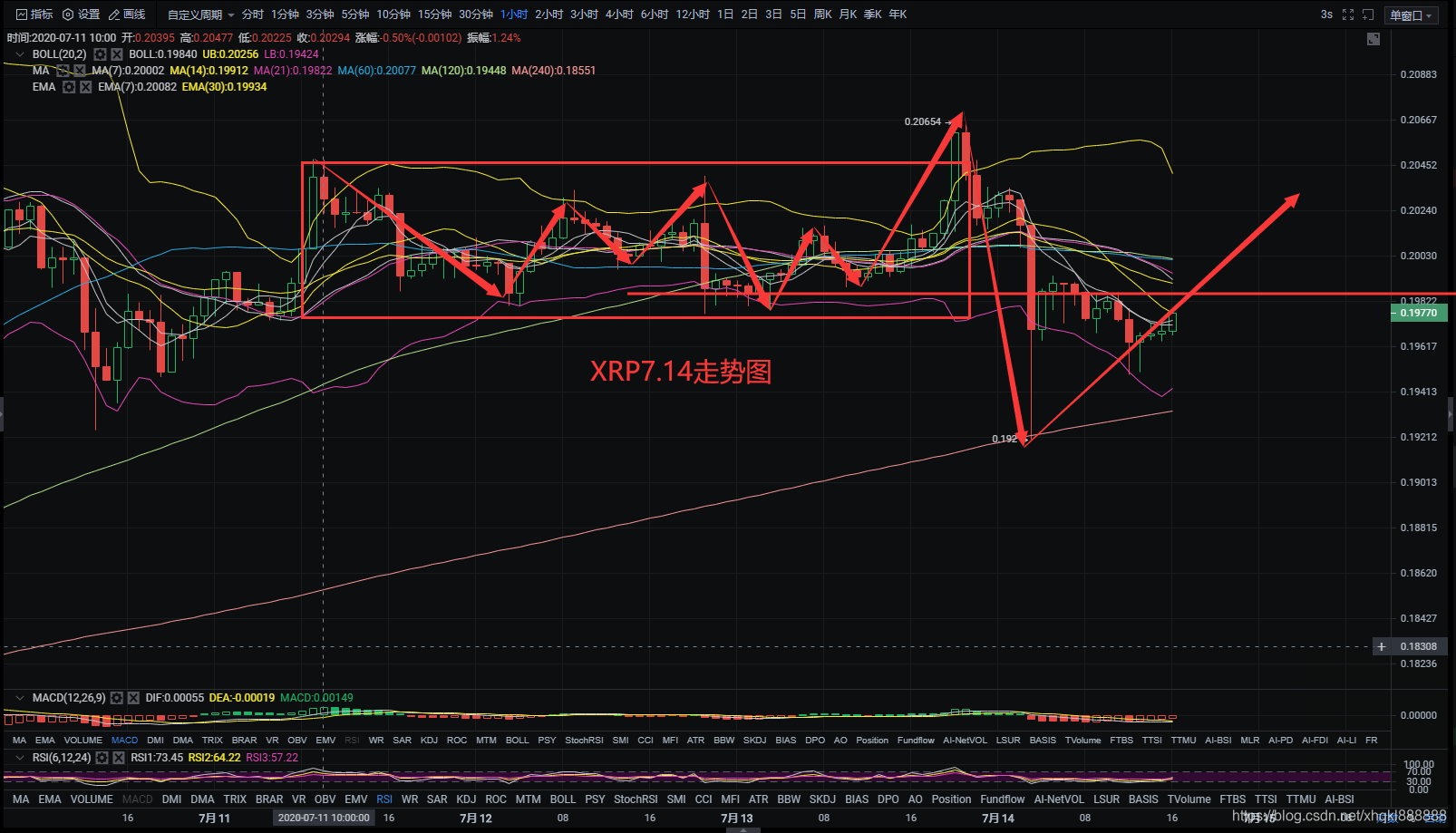Activate the 画线 drawing tool
Viewport: 1456px width, 833px height.
[127, 15]
